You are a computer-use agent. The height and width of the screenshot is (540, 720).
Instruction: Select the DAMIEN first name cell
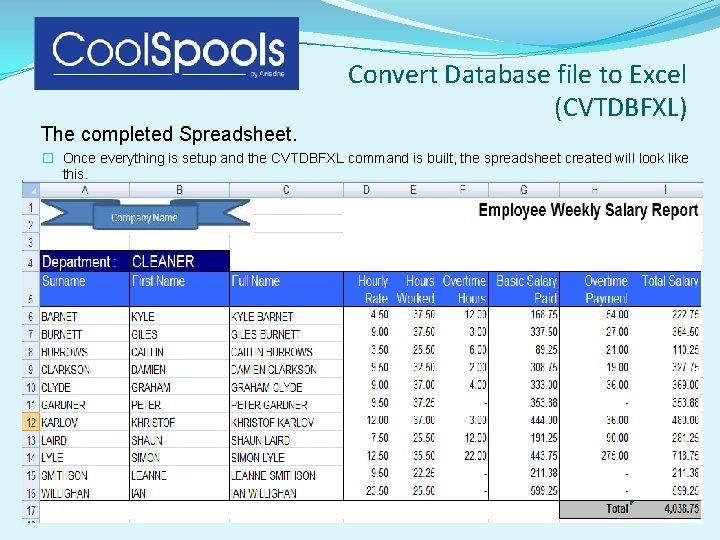tap(180, 369)
